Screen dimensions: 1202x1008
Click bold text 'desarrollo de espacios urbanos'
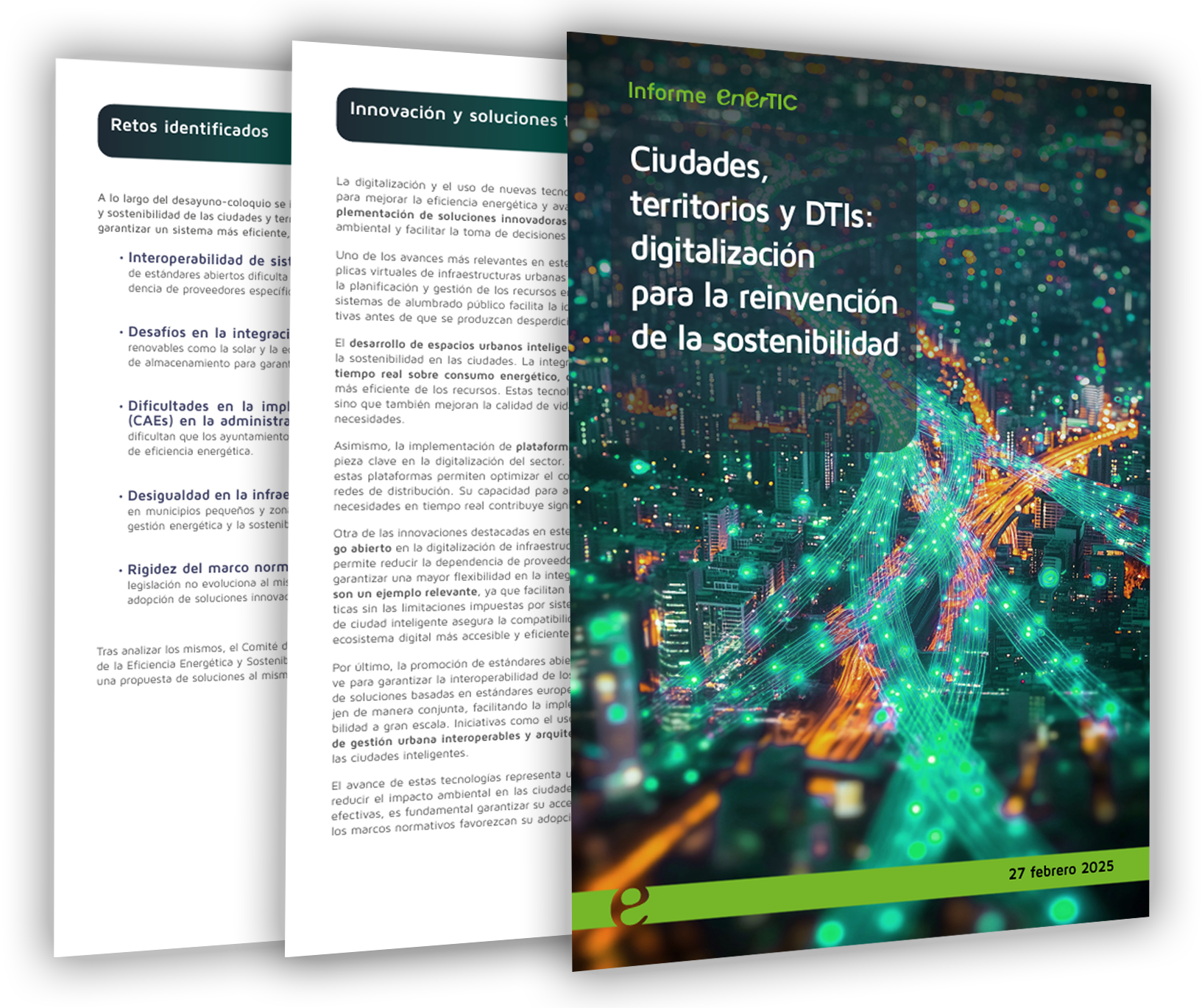point(458,345)
